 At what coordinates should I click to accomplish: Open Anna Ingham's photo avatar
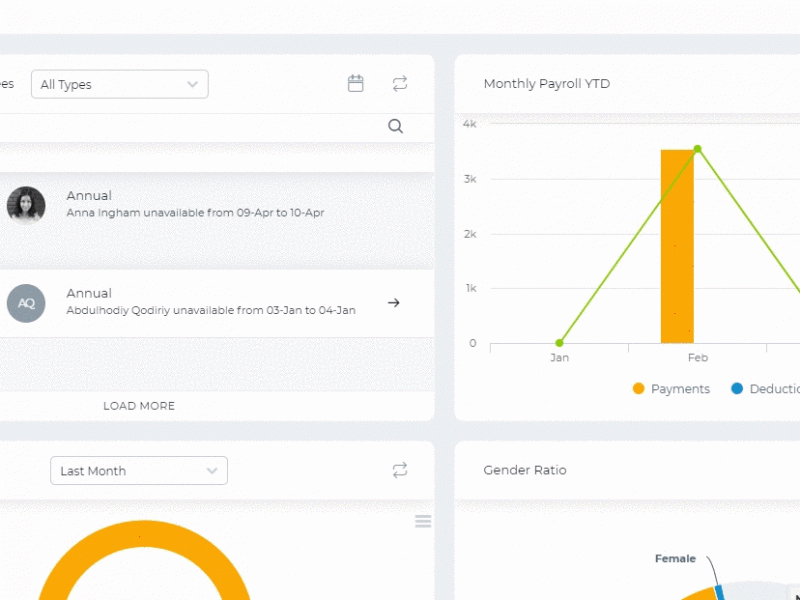(x=26, y=206)
